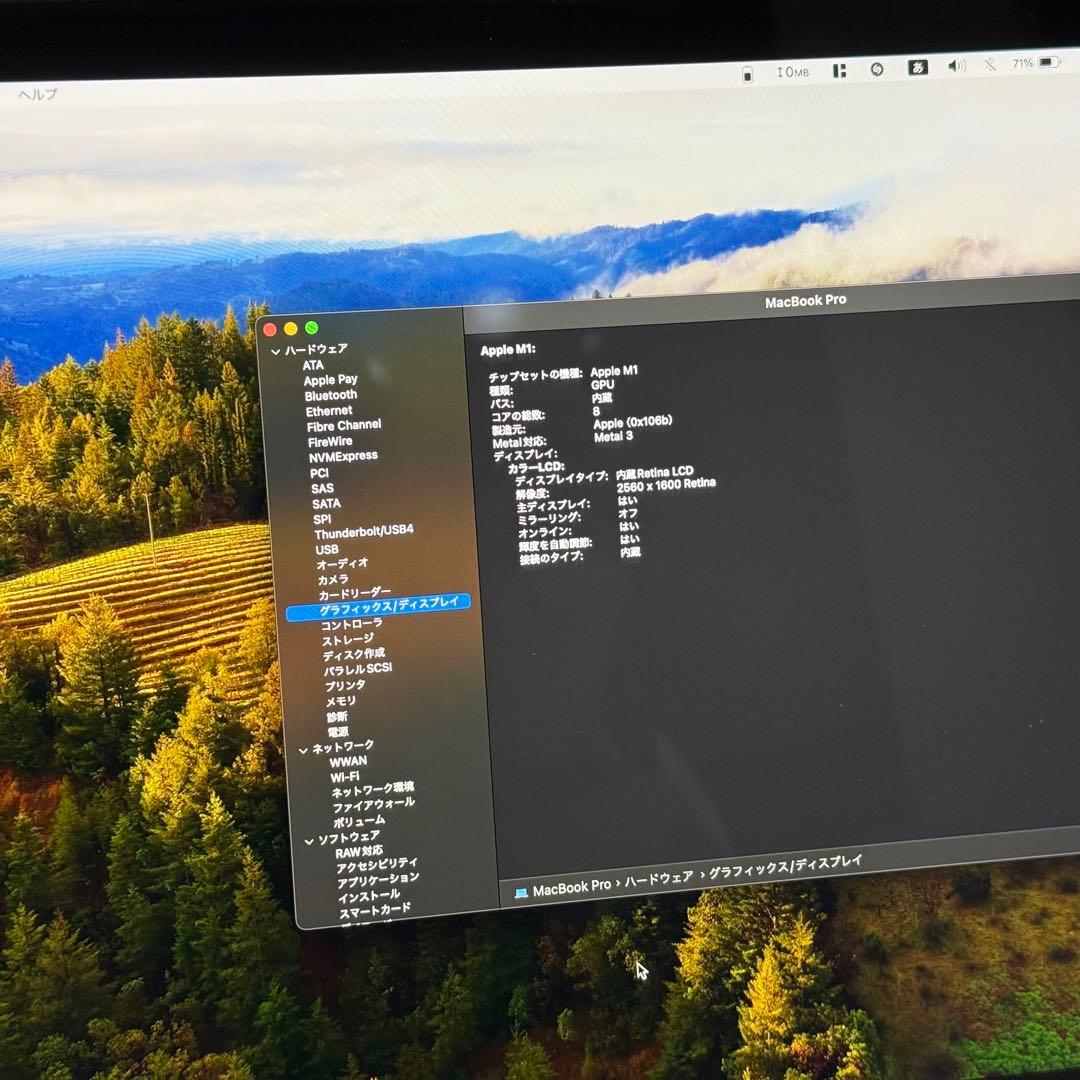Select Thunderbolt/USB4 in the sidebar
This screenshot has height=1080, width=1080.
[x=364, y=532]
